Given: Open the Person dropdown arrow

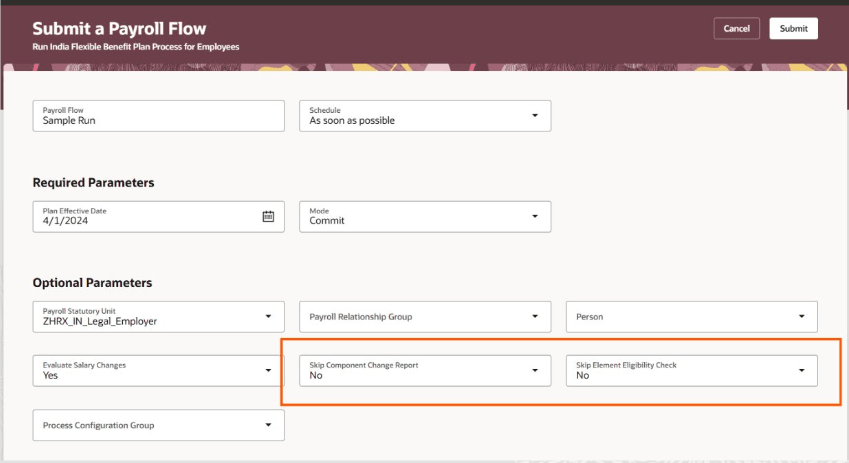Looking at the screenshot, I should tap(801, 316).
